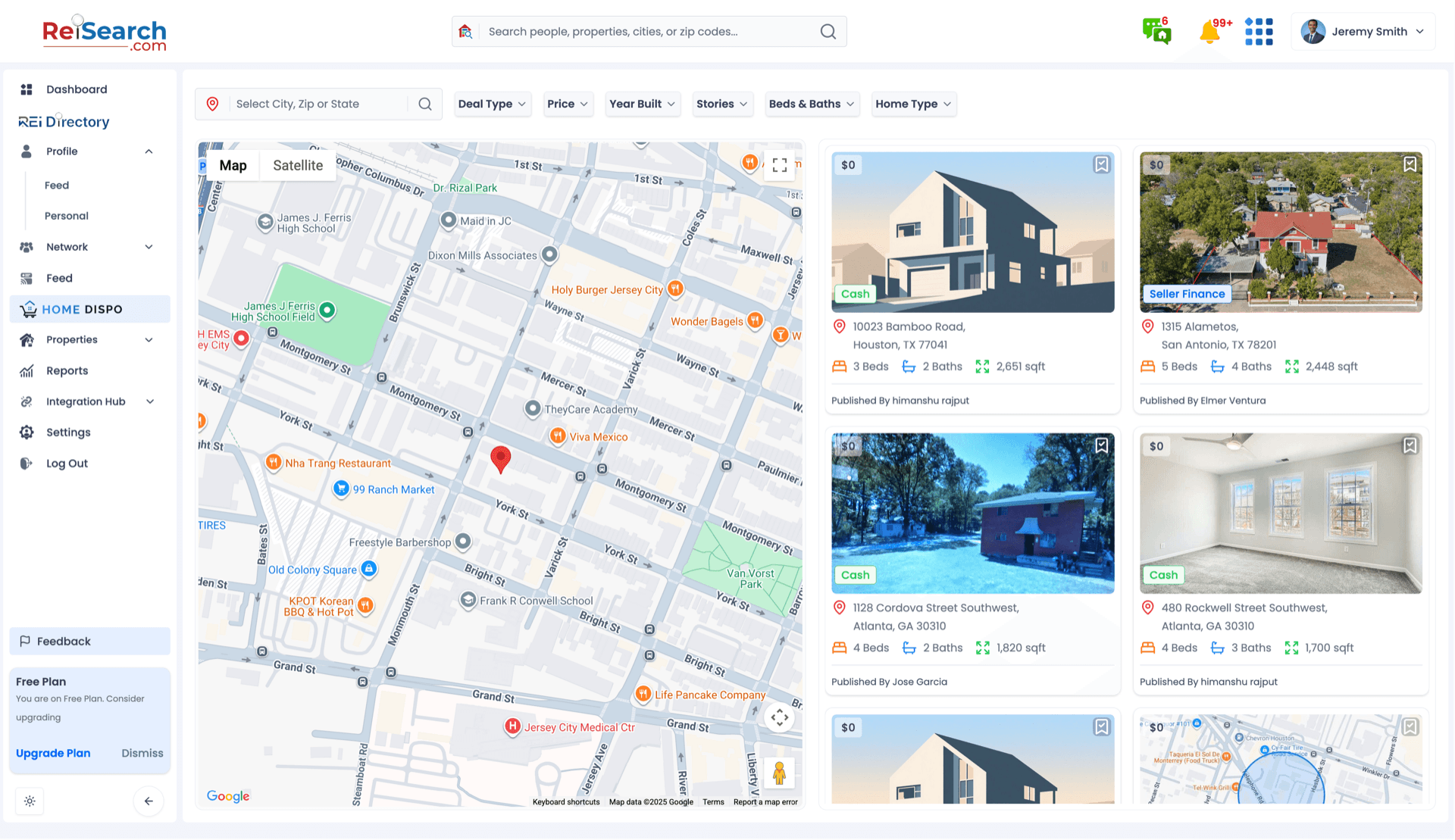Click the Wonder Bagels map marker

755,320
